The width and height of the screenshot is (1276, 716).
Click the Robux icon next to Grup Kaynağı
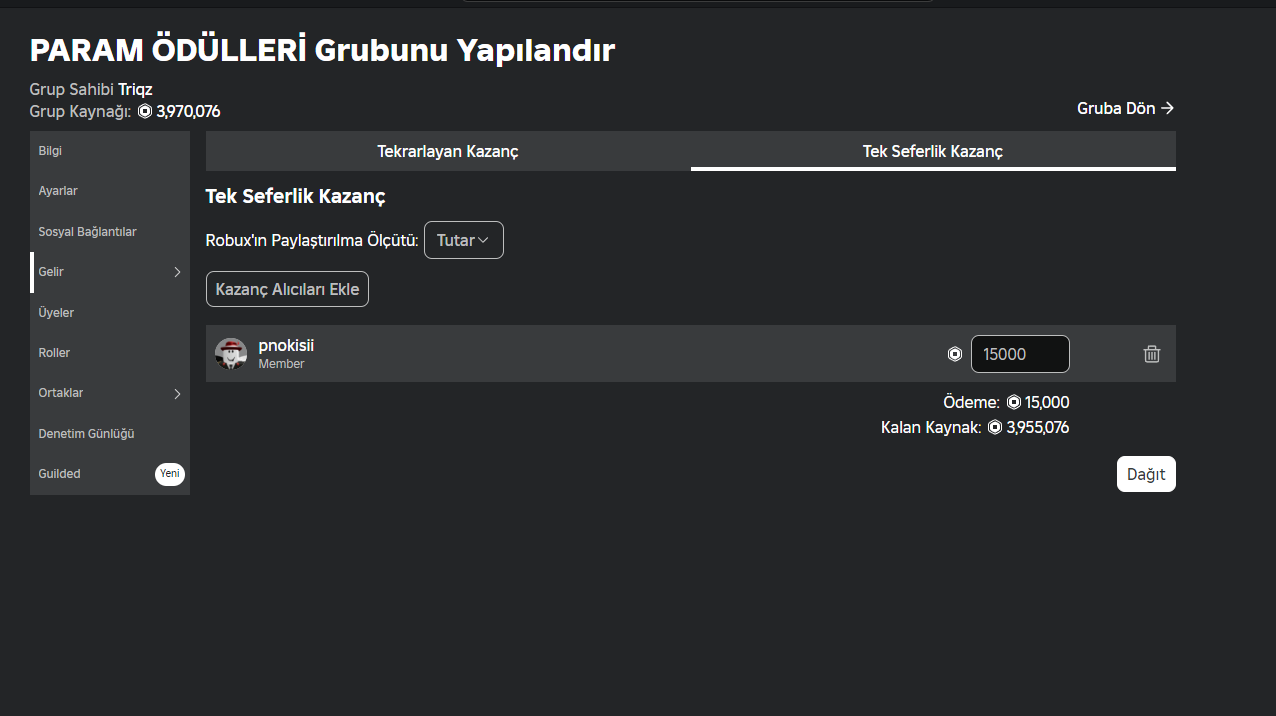(145, 111)
